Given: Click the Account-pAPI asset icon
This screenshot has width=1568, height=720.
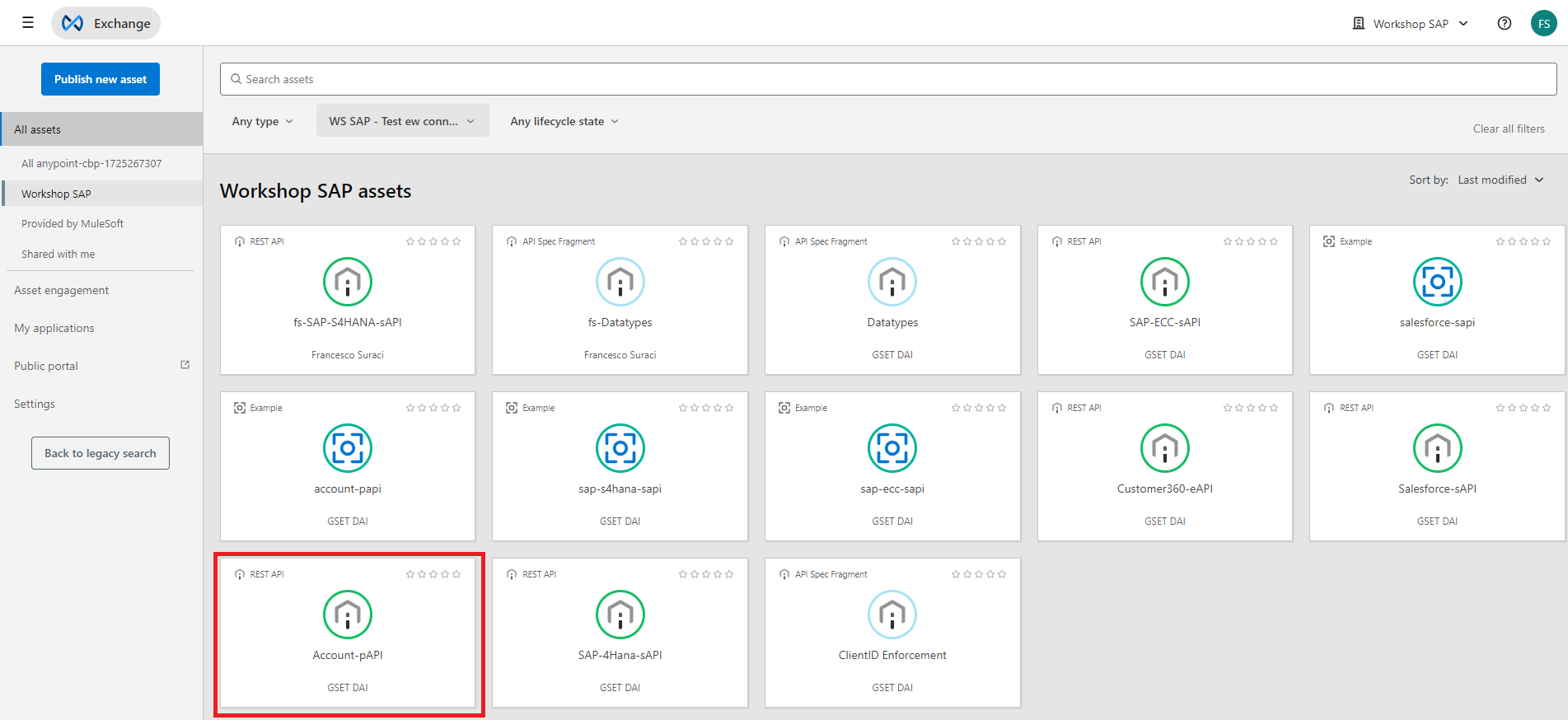Looking at the screenshot, I should pyautogui.click(x=348, y=615).
